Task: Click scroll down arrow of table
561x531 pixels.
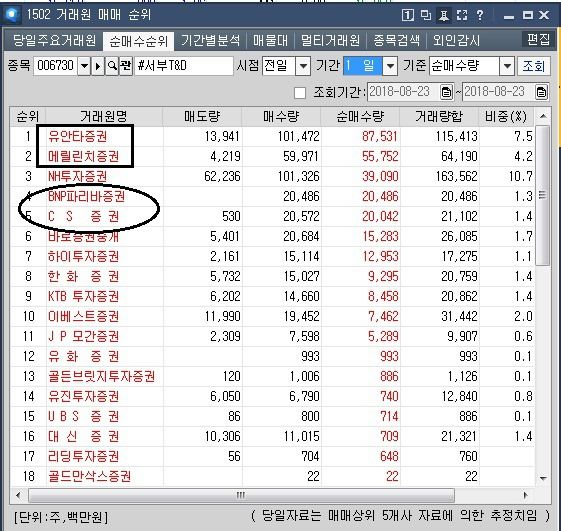Action: [543, 478]
